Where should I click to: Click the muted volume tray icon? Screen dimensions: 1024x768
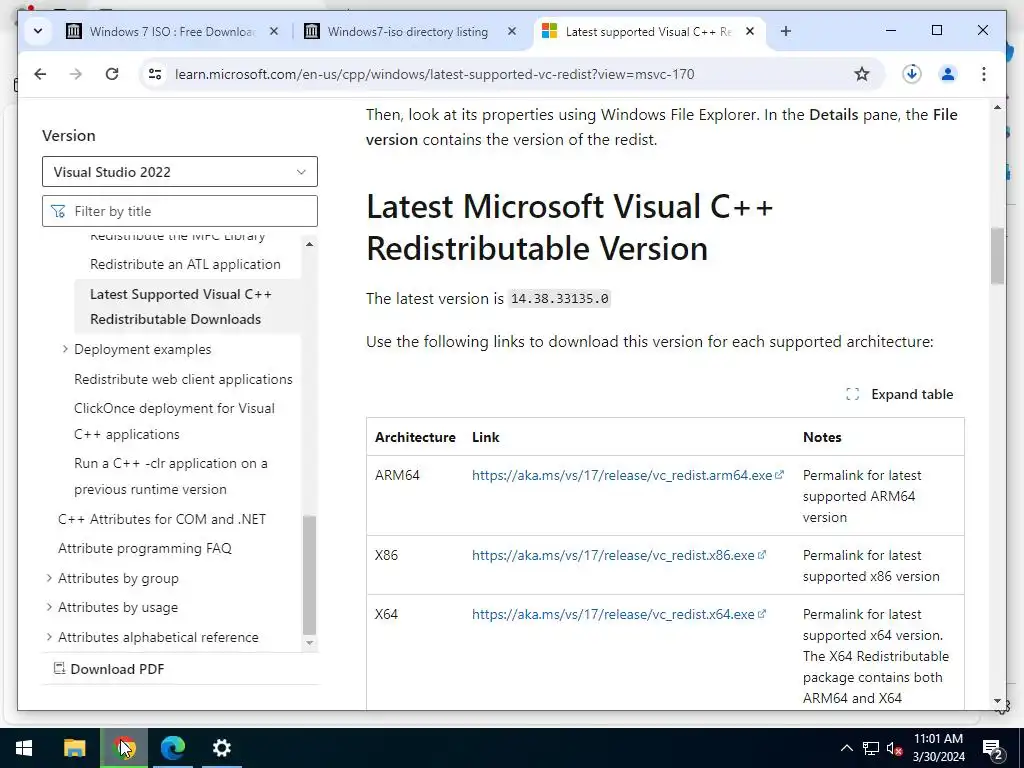[894, 748]
